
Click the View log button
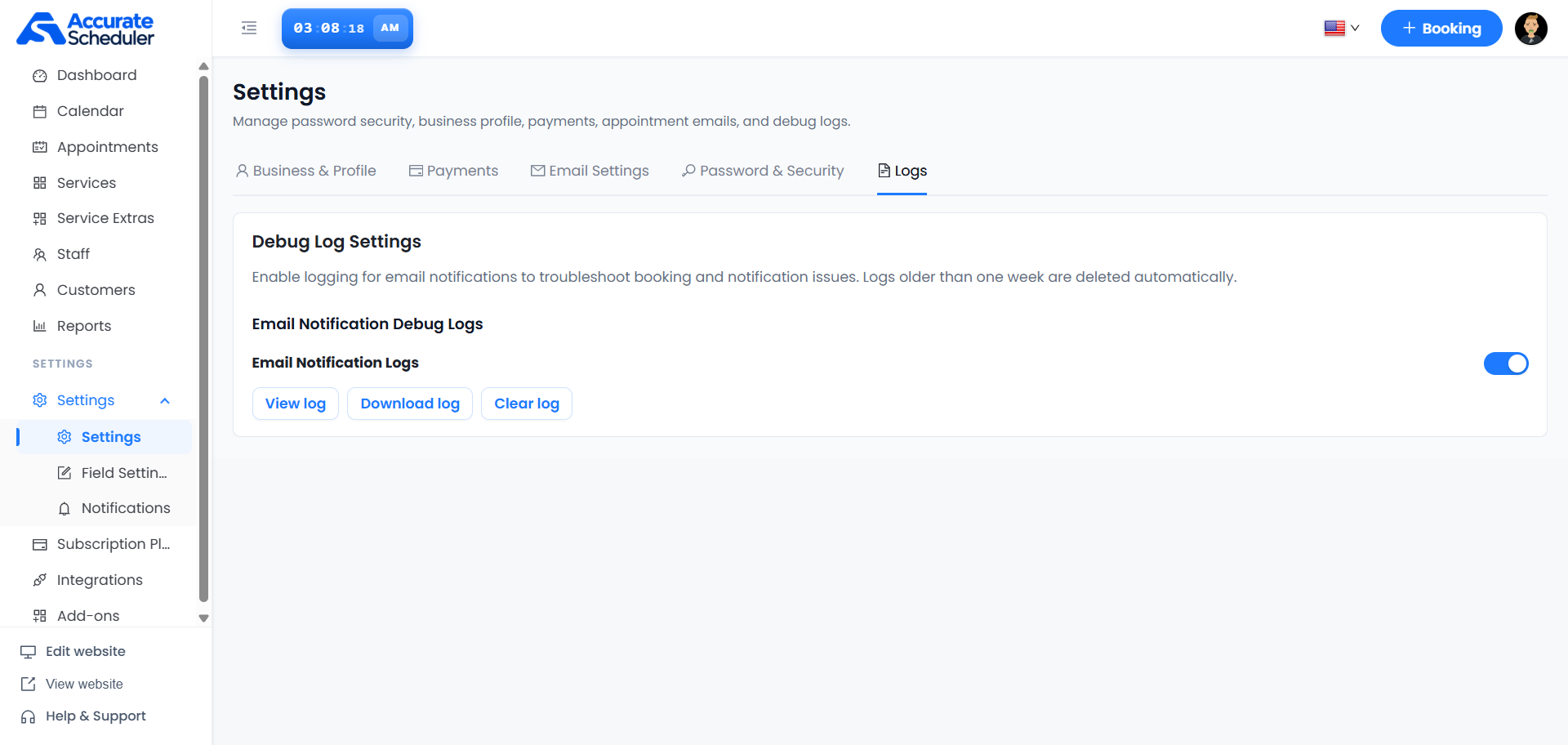296,404
